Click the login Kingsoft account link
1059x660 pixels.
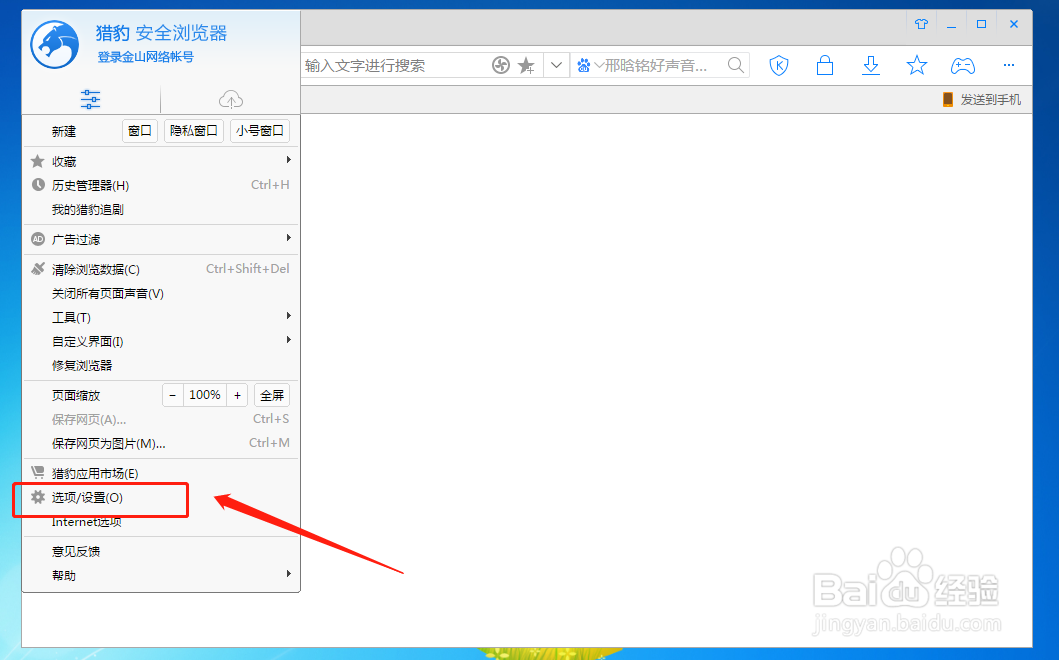145,57
